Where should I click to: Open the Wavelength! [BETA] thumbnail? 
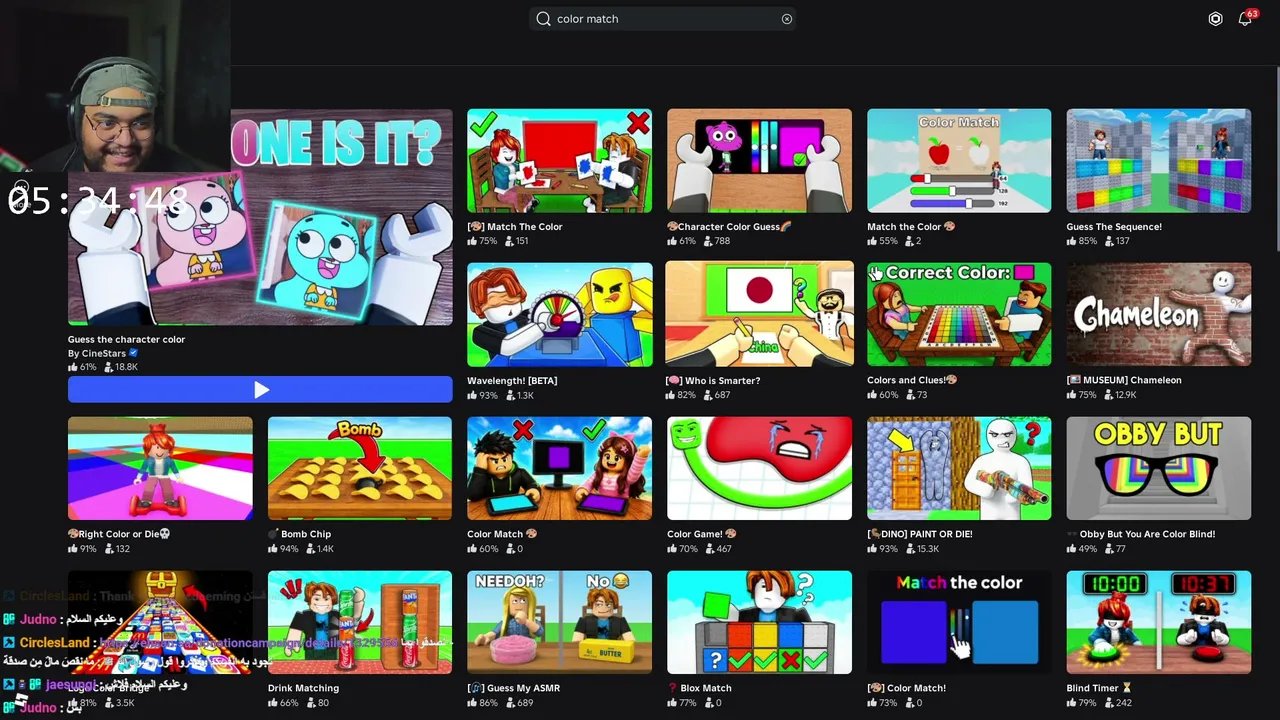tap(559, 315)
